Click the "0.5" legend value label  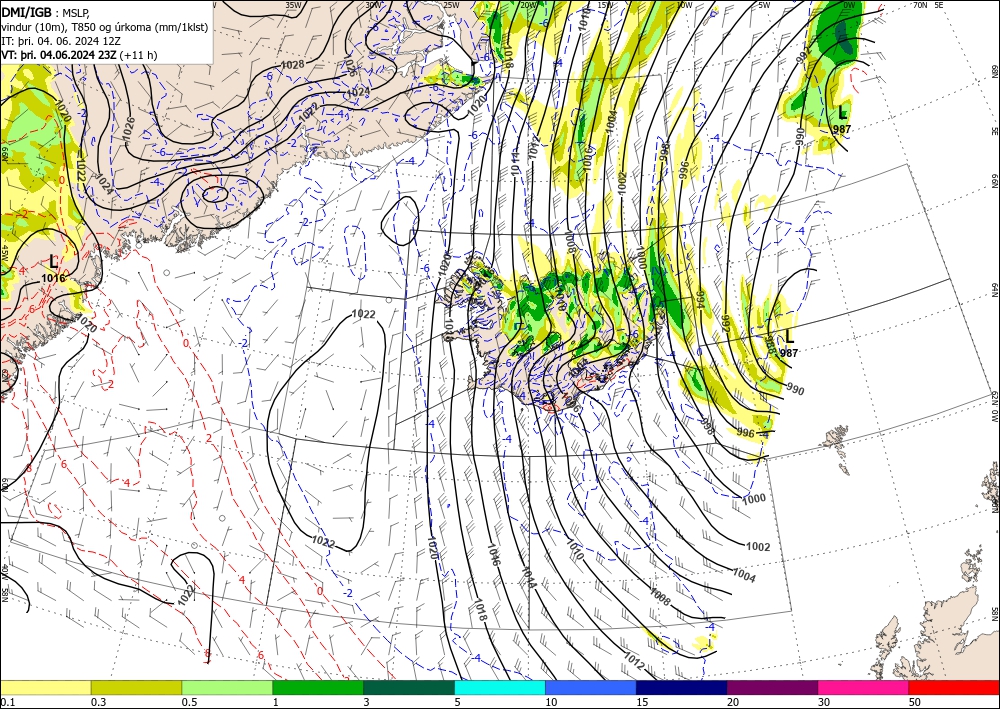[x=189, y=702]
